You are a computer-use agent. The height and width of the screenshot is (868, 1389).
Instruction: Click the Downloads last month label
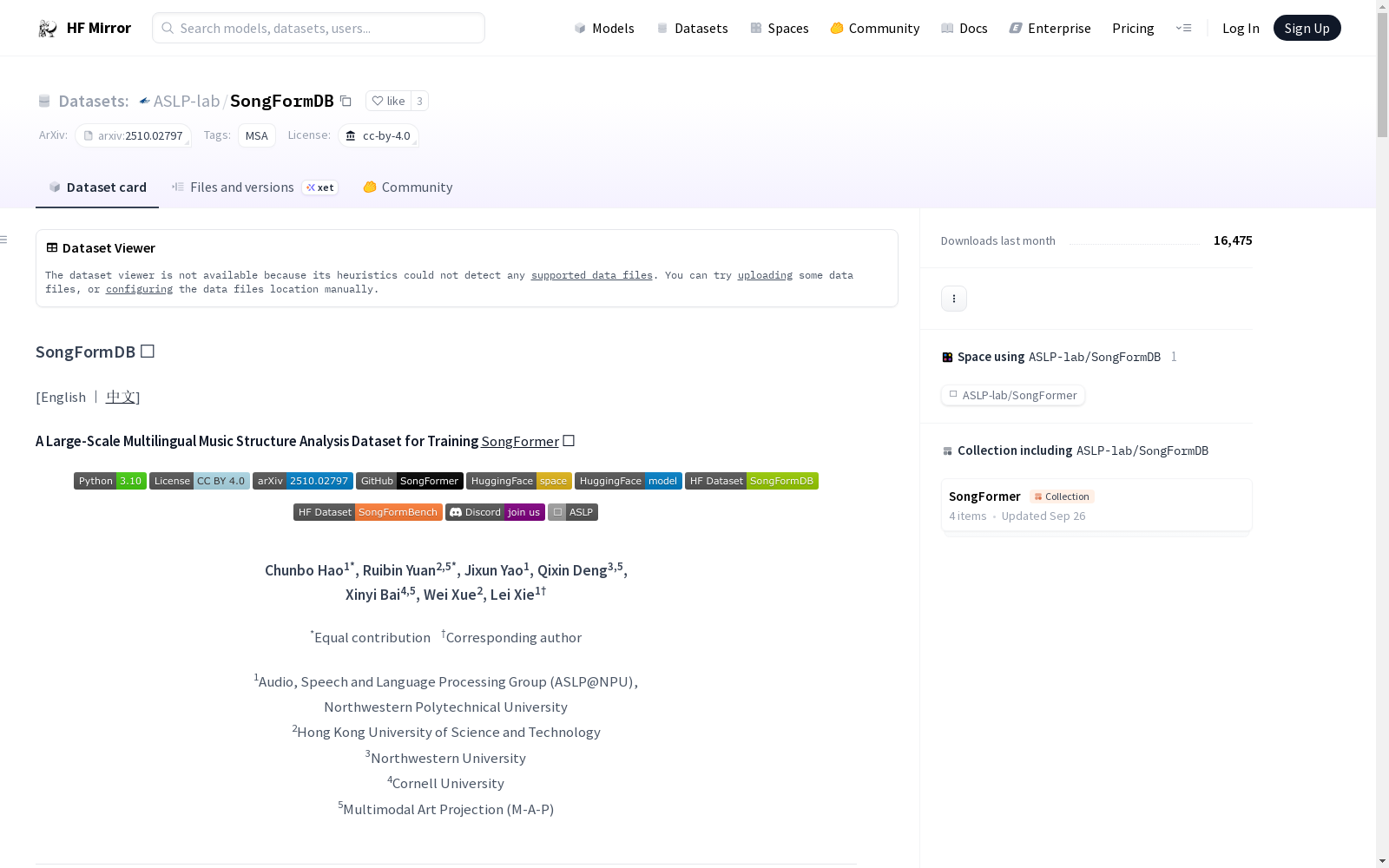coord(998,240)
